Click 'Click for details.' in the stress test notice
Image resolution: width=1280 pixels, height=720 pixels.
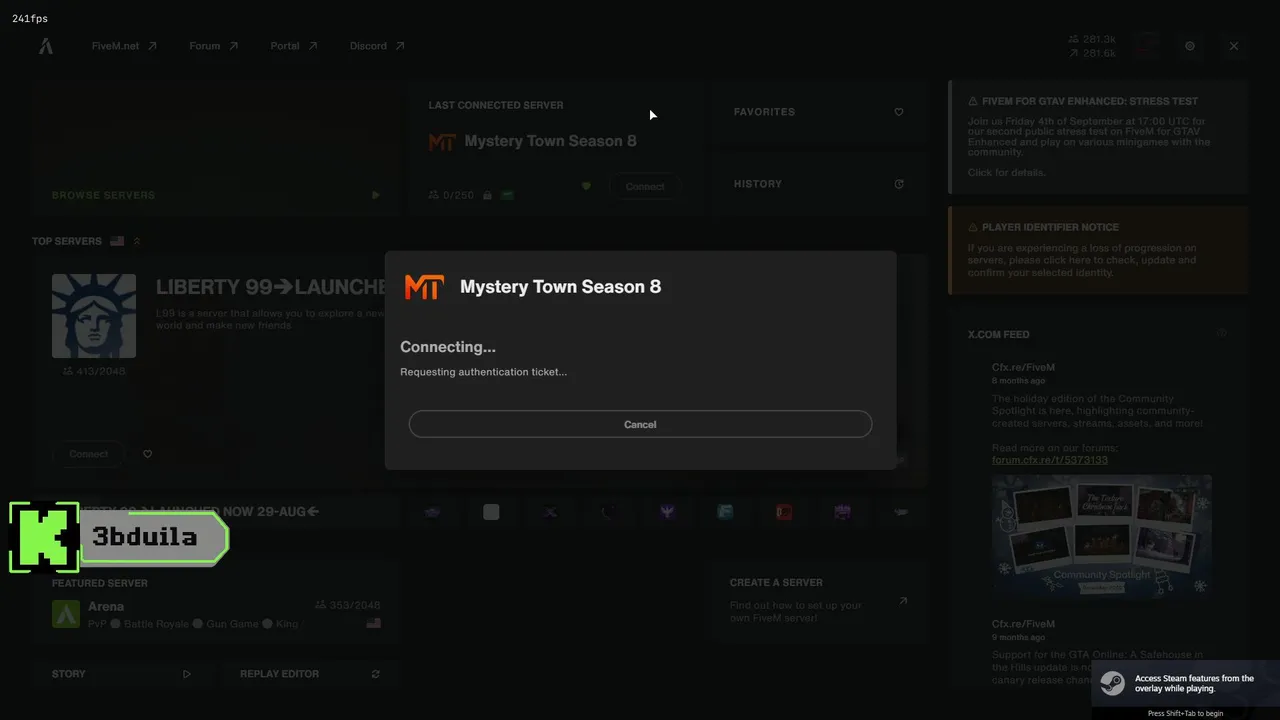click(1007, 173)
